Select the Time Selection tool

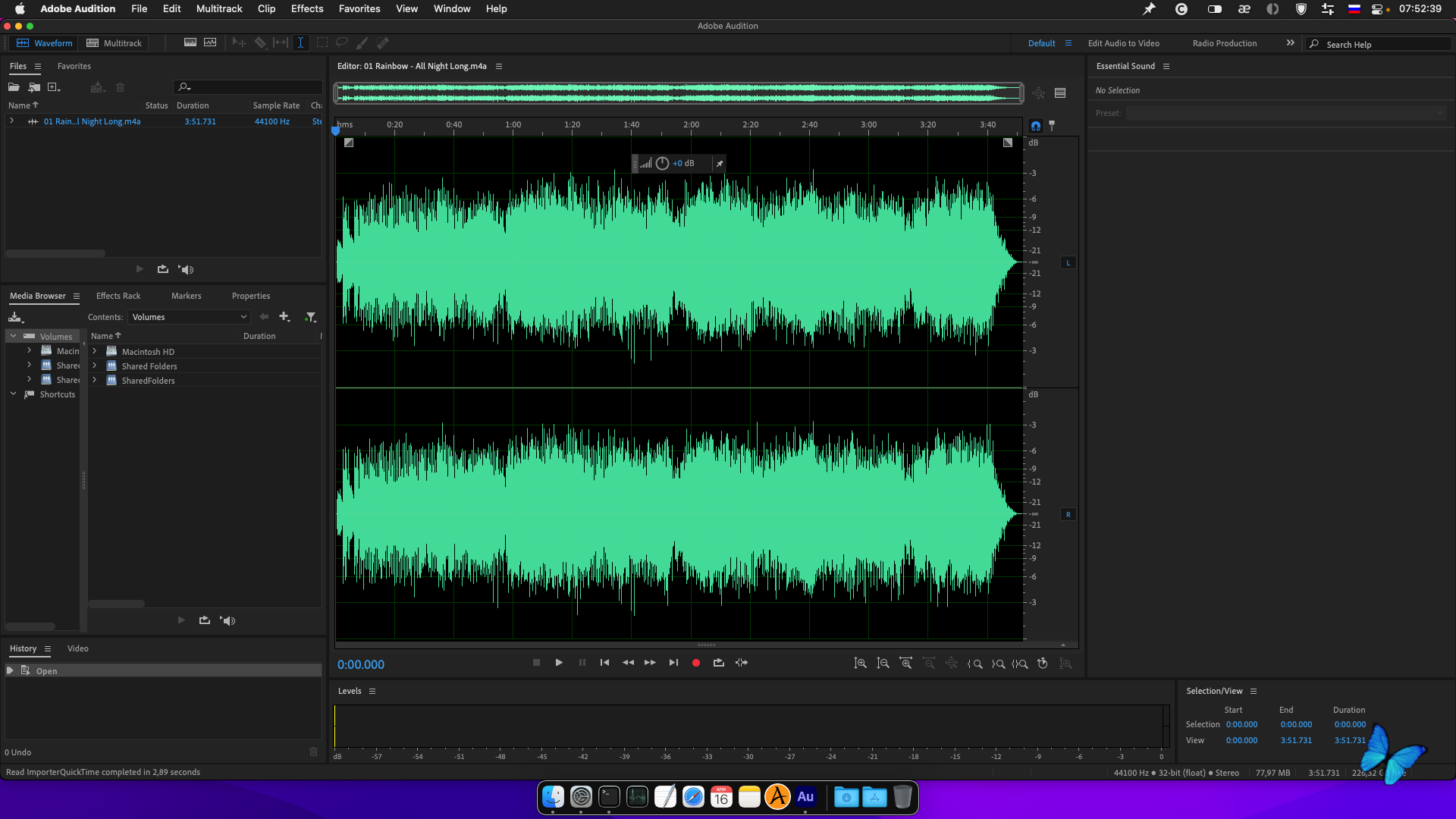pos(300,43)
